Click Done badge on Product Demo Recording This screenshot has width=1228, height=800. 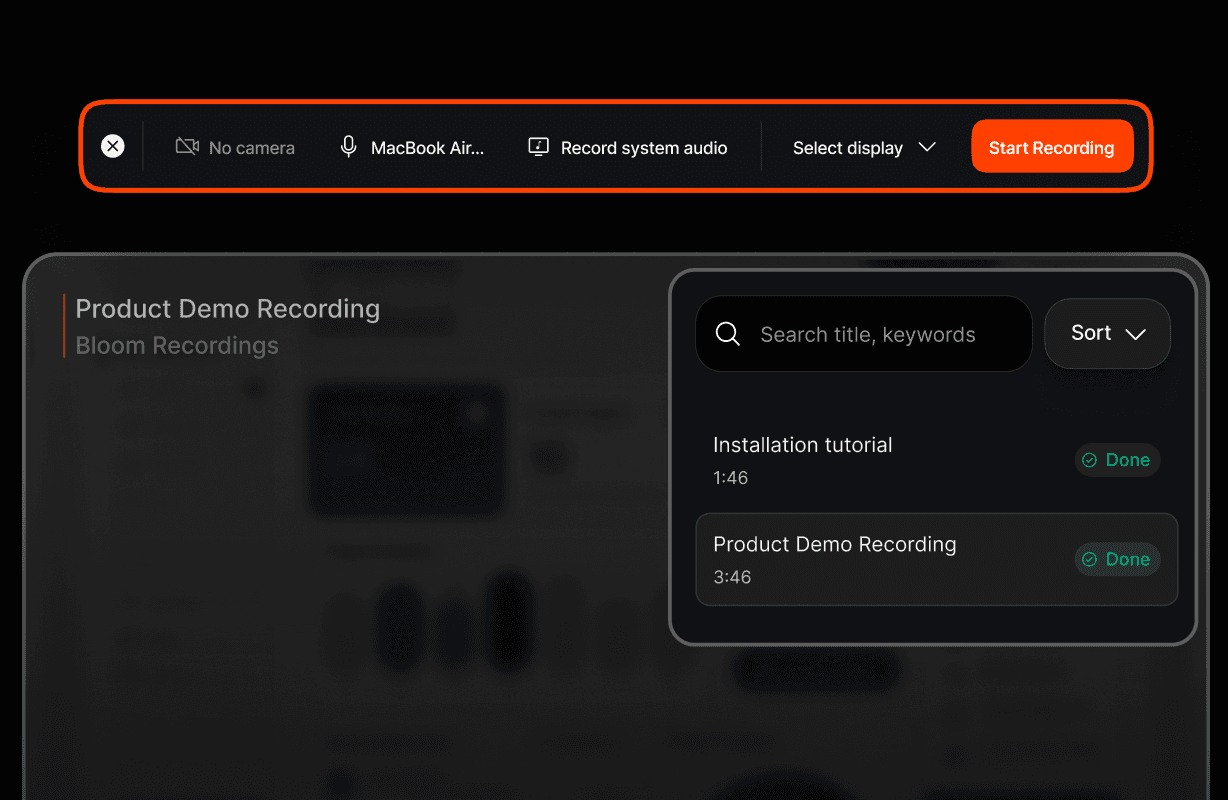pyautogui.click(x=1117, y=559)
